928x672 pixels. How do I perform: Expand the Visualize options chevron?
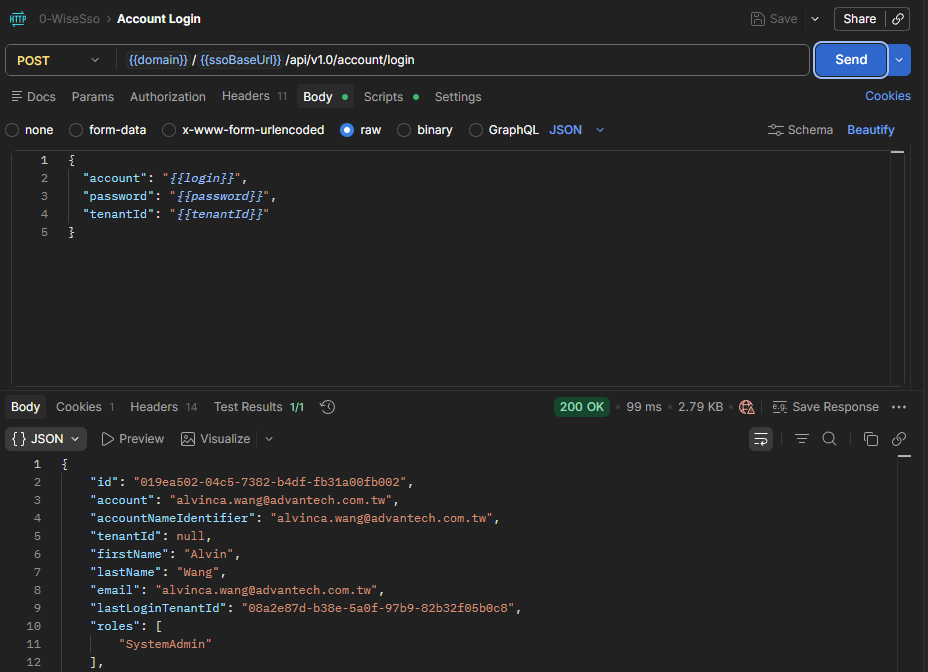(269, 439)
